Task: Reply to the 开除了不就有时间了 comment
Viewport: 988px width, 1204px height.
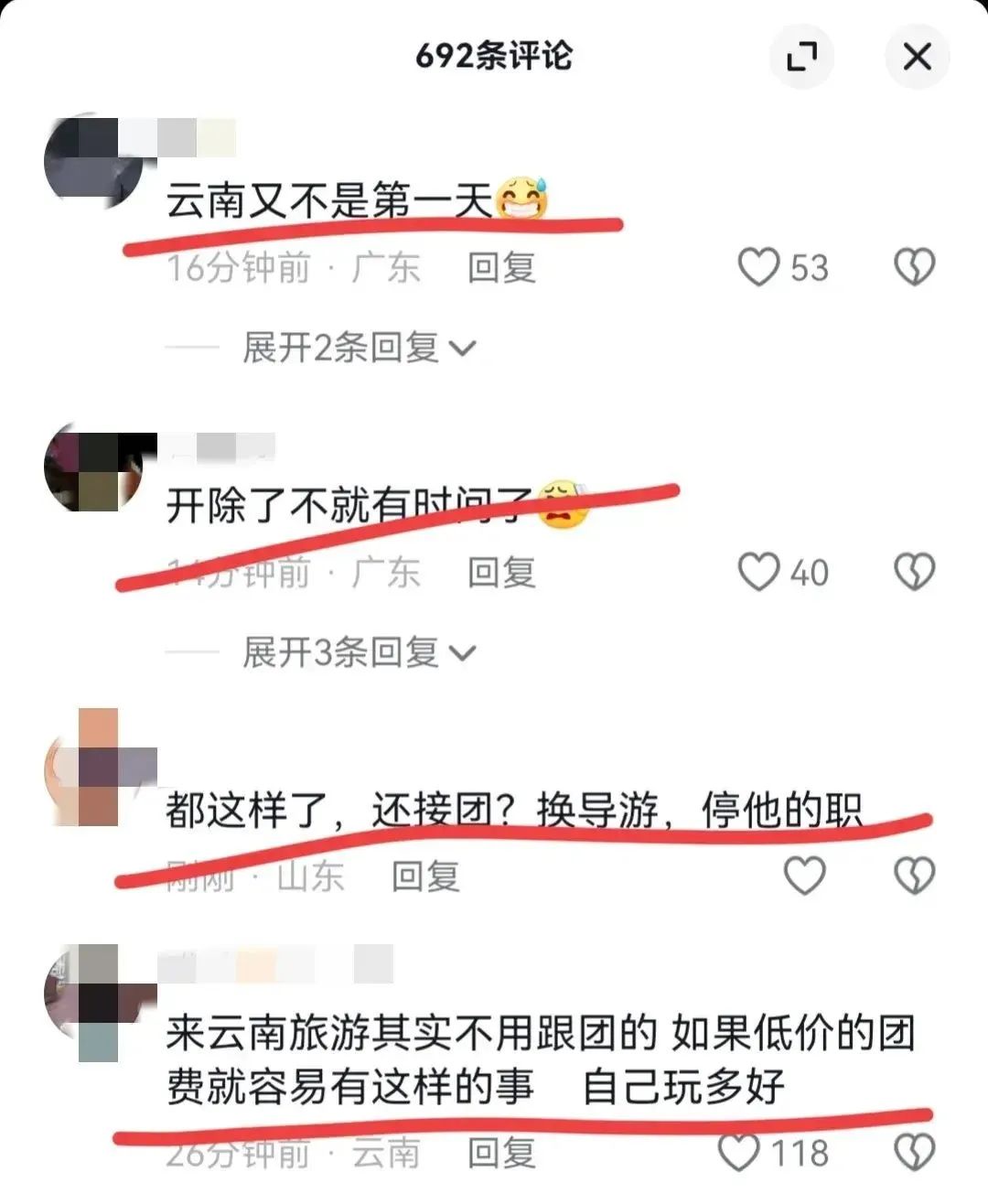Action: coord(501,573)
